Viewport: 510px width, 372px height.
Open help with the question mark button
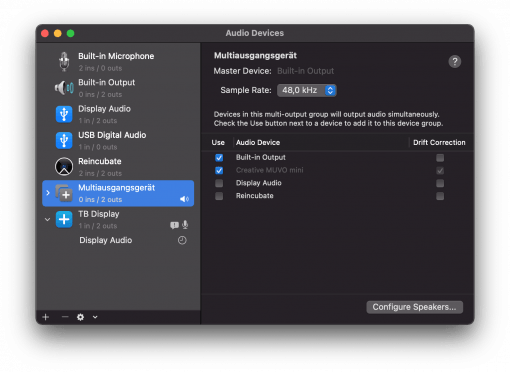[455, 62]
